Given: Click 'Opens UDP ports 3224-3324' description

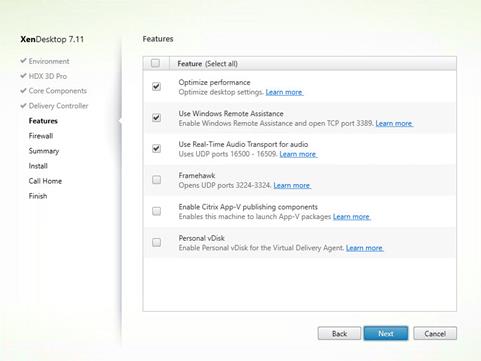Looking at the screenshot, I should pyautogui.click(x=225, y=186).
